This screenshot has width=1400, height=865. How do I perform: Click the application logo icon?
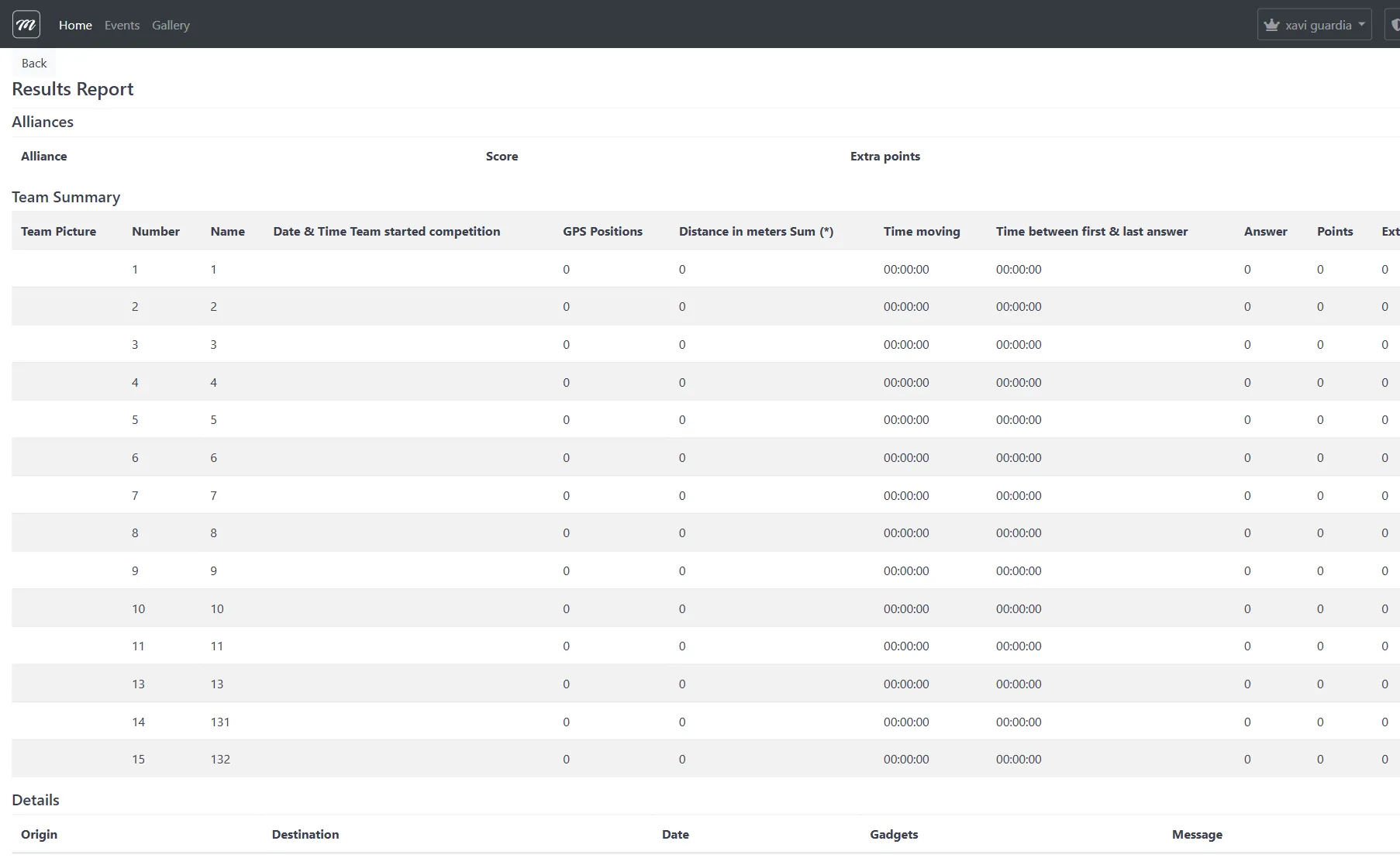click(x=26, y=24)
